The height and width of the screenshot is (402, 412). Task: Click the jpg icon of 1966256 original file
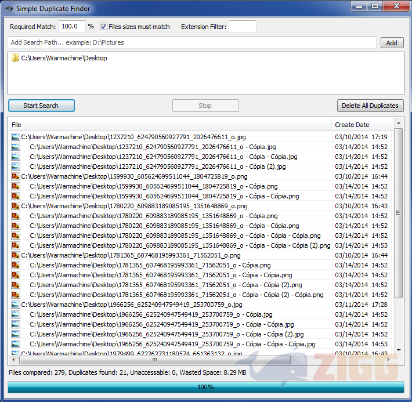[15, 305]
